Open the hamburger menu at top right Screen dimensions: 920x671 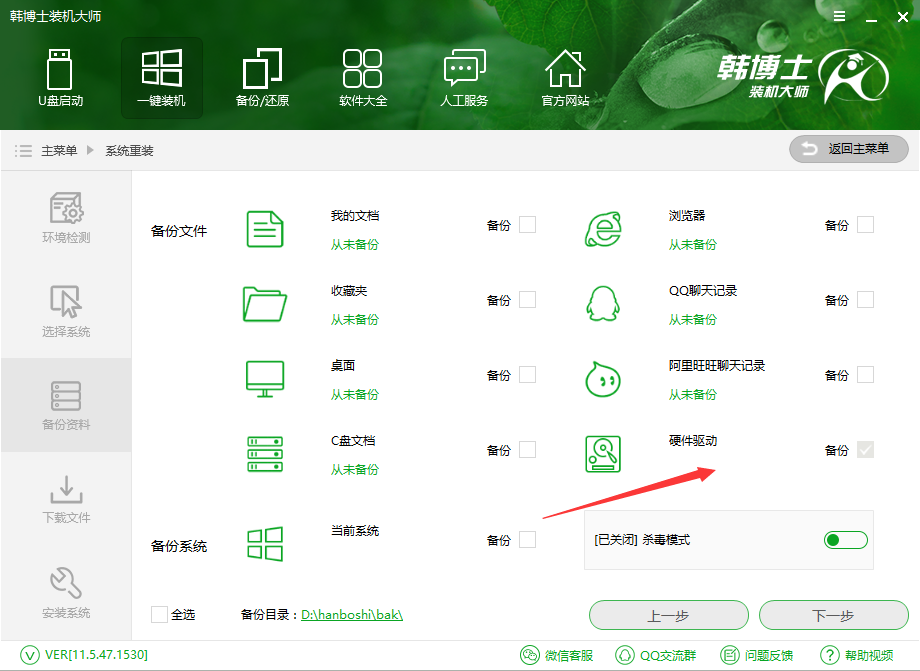click(x=839, y=16)
